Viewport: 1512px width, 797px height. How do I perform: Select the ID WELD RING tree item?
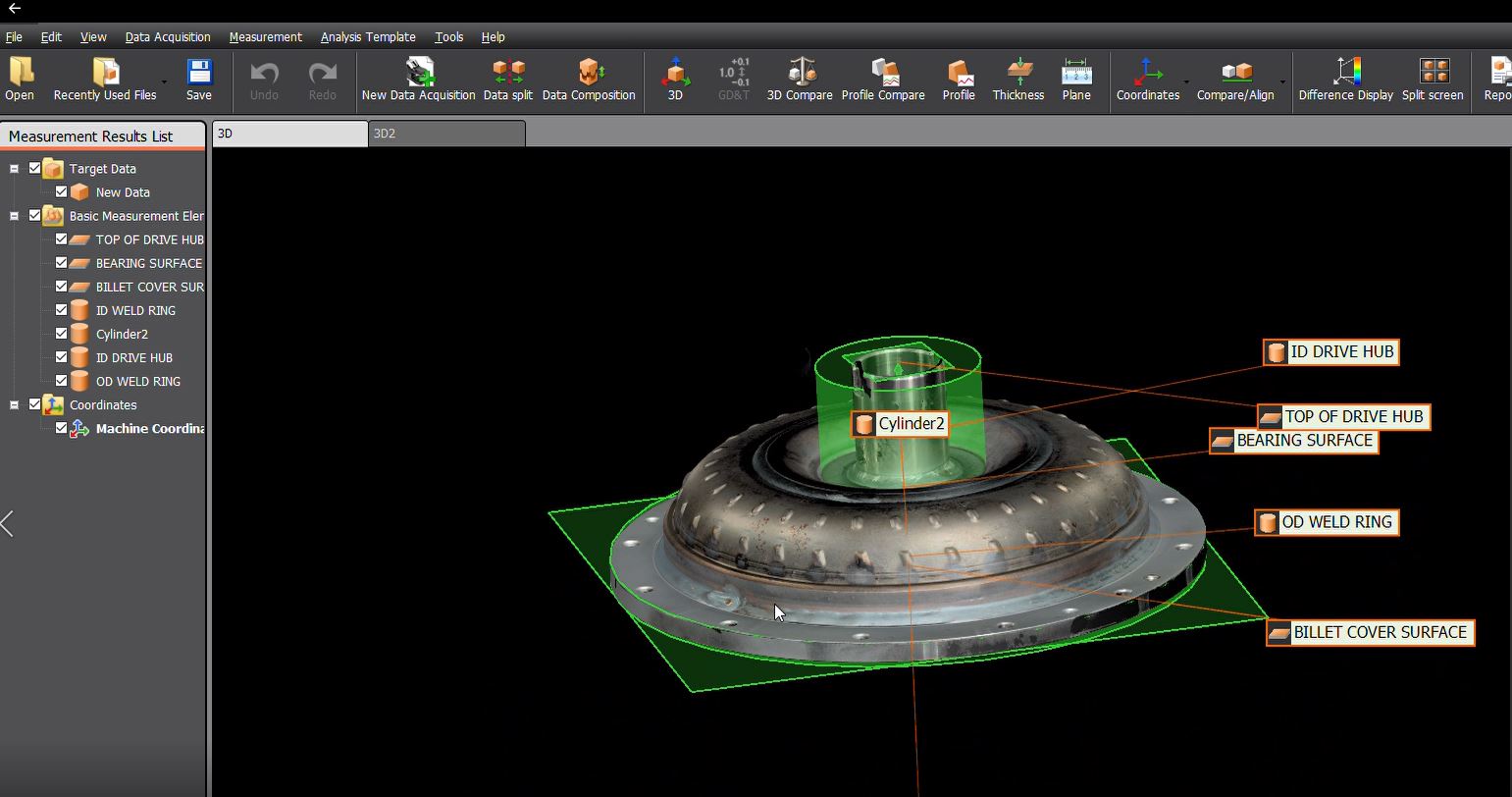[x=135, y=310]
